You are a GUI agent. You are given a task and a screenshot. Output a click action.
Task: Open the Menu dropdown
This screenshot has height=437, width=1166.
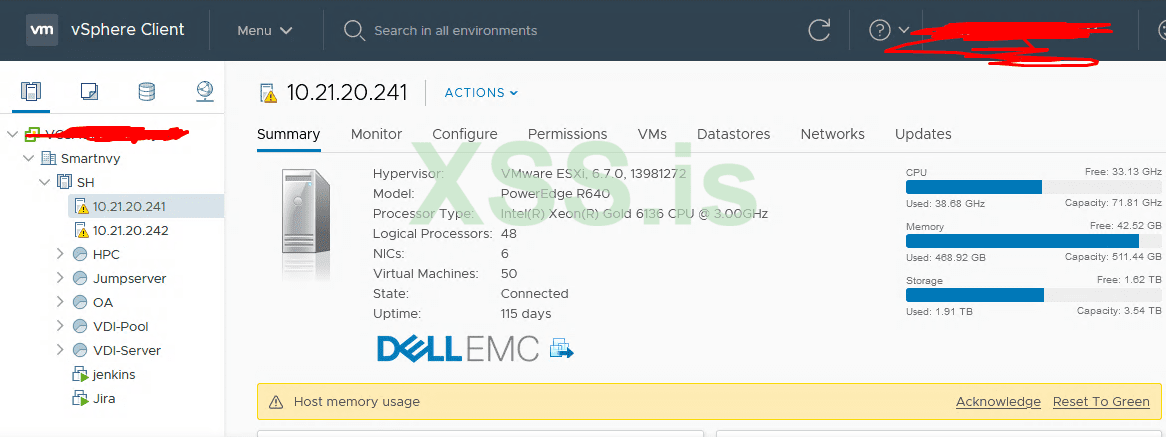pyautogui.click(x=264, y=30)
